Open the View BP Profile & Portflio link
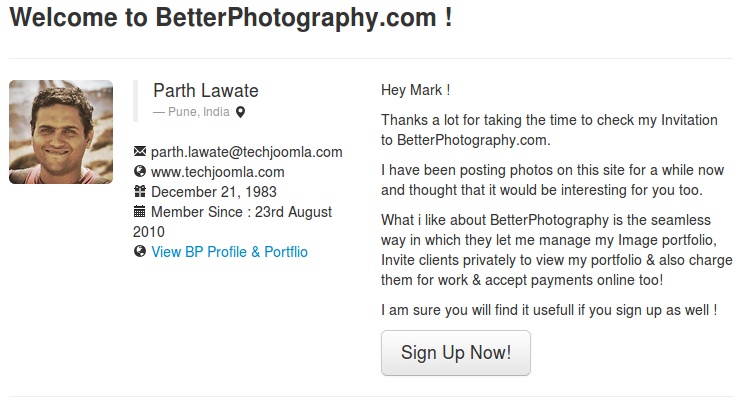This screenshot has width=748, height=408. pos(229,252)
